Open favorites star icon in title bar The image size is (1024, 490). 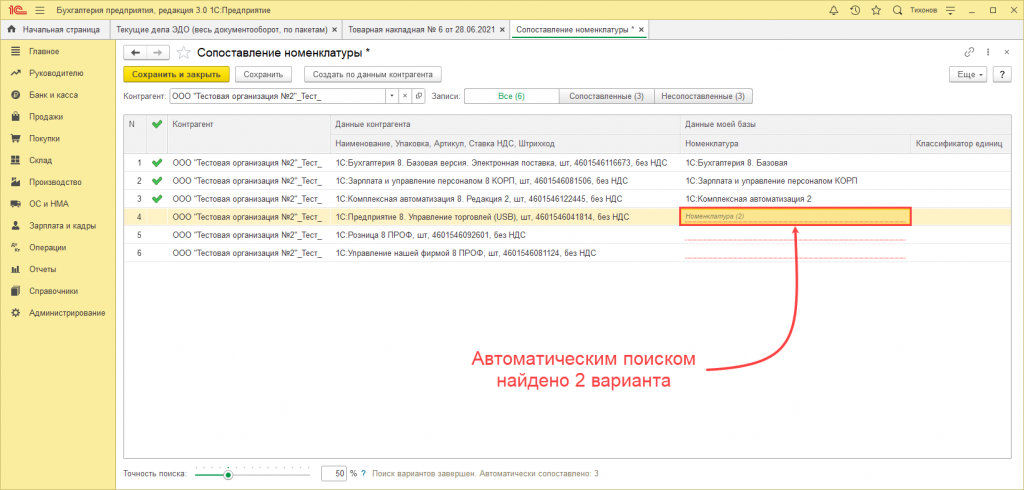click(875, 10)
